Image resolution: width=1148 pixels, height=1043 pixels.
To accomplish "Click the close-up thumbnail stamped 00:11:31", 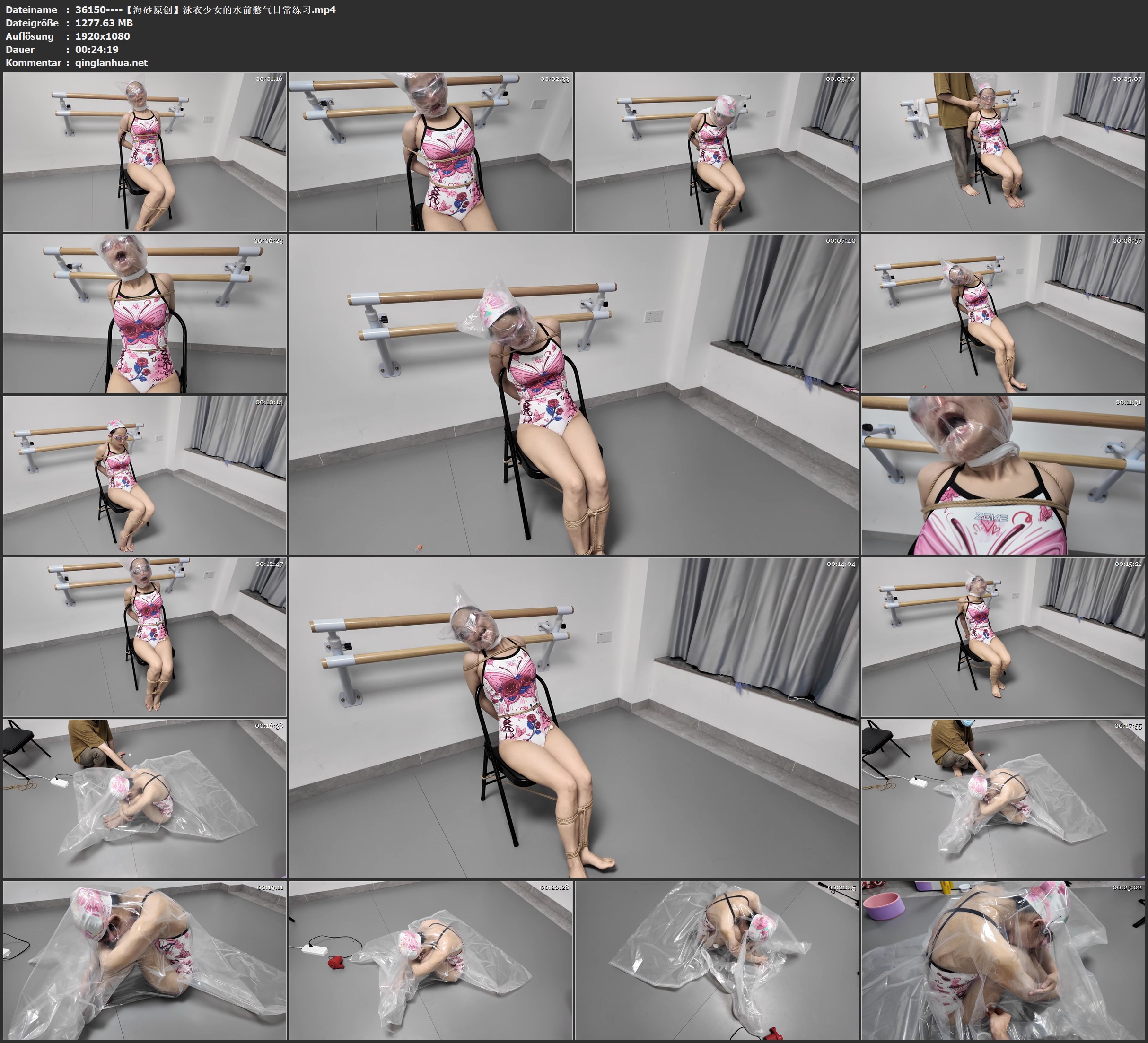I will tap(1002, 475).
